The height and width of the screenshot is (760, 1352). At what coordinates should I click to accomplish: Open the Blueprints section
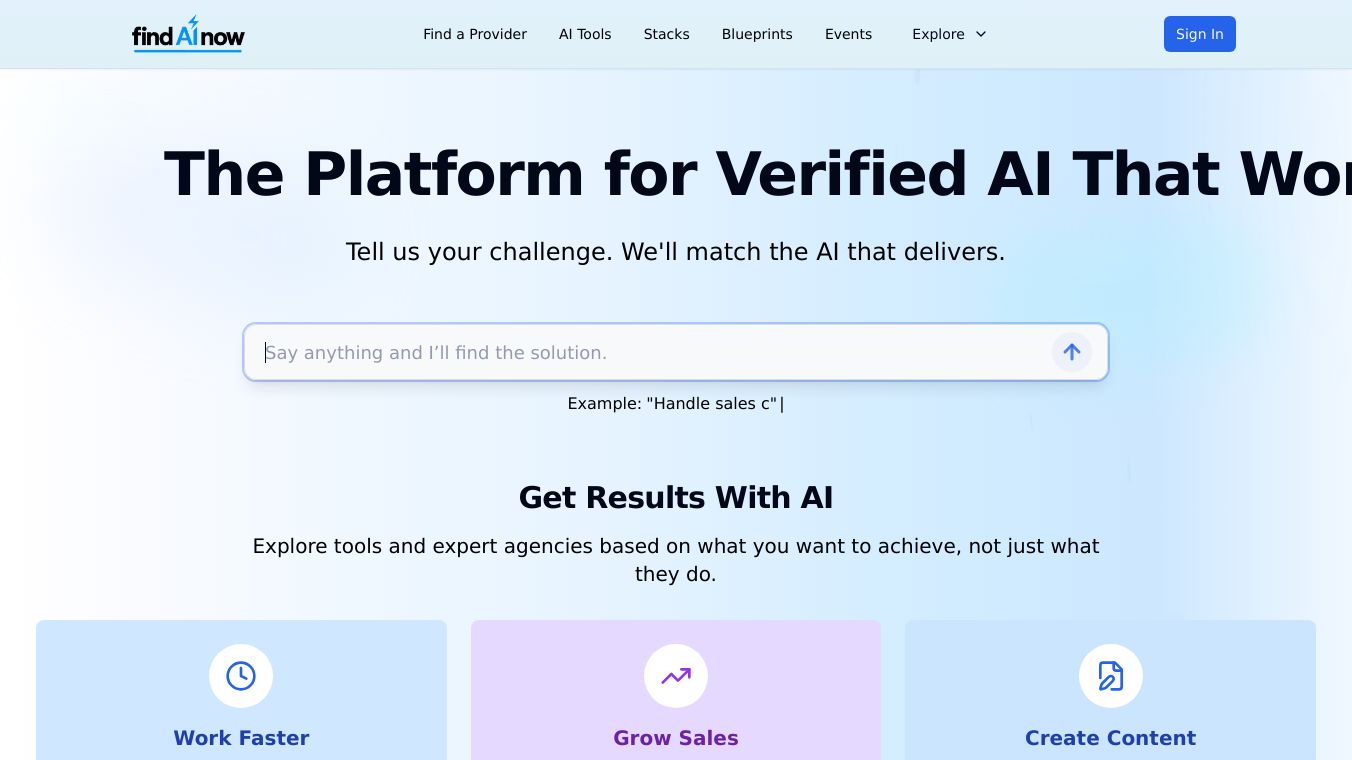point(757,34)
